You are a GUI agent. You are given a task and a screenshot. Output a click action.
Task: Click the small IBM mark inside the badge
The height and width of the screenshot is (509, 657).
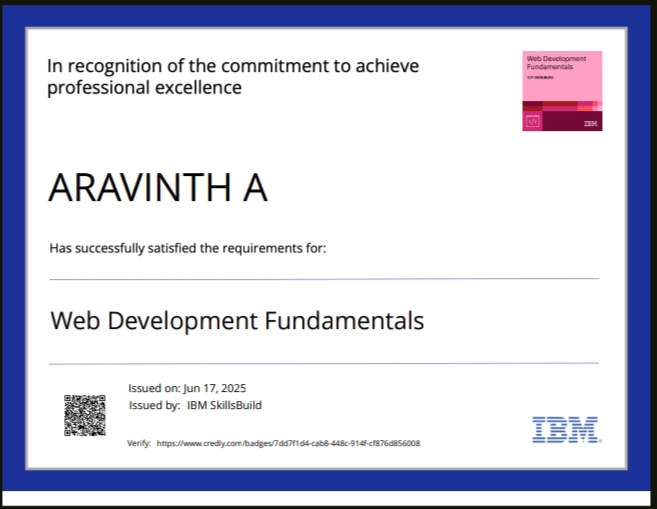click(590, 123)
